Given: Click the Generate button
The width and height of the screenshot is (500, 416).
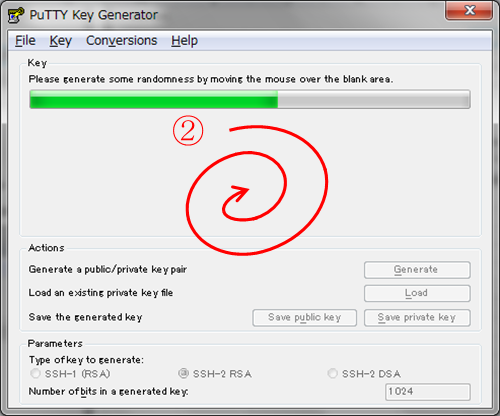Looking at the screenshot, I should click(417, 270).
